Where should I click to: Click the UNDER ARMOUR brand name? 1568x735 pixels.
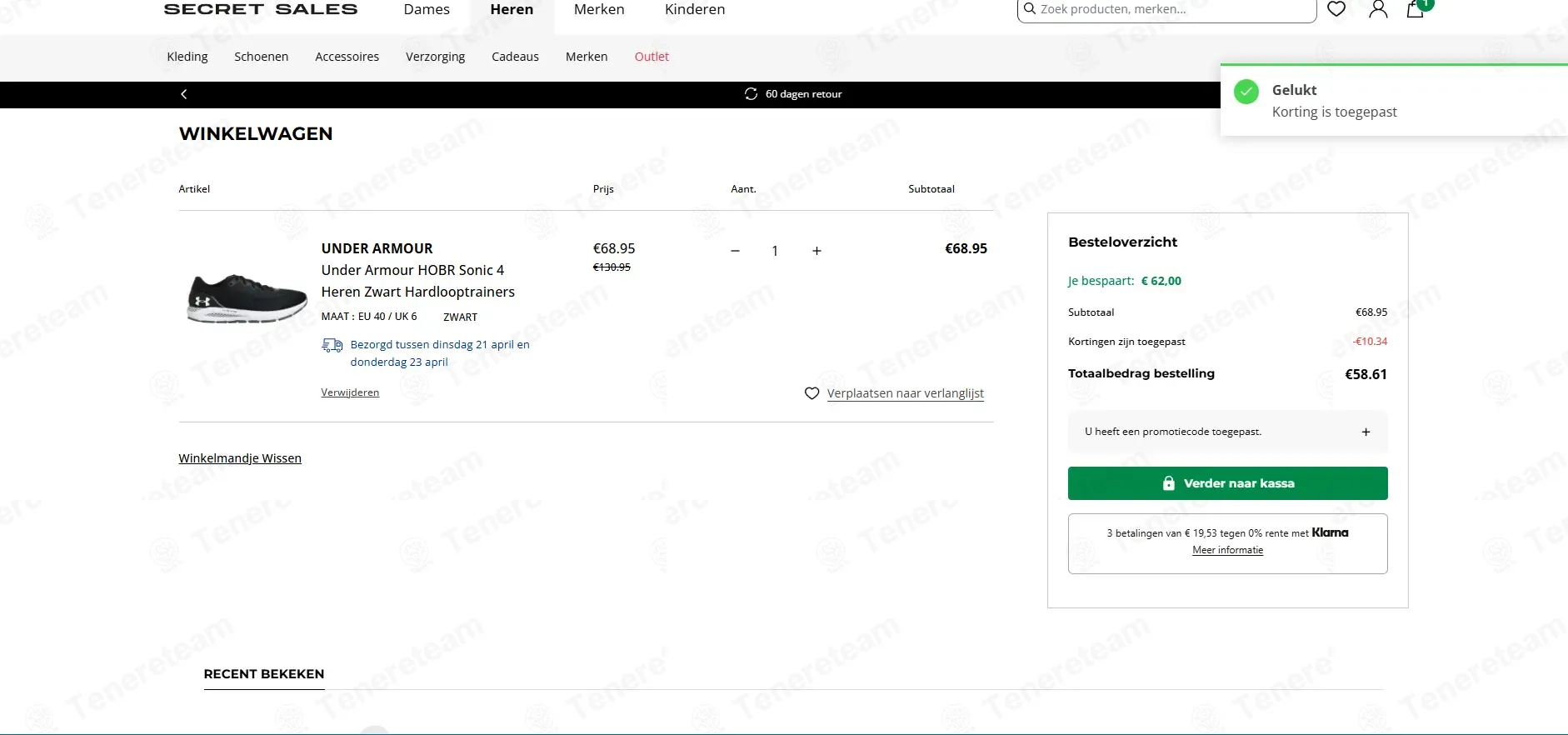[x=377, y=248]
